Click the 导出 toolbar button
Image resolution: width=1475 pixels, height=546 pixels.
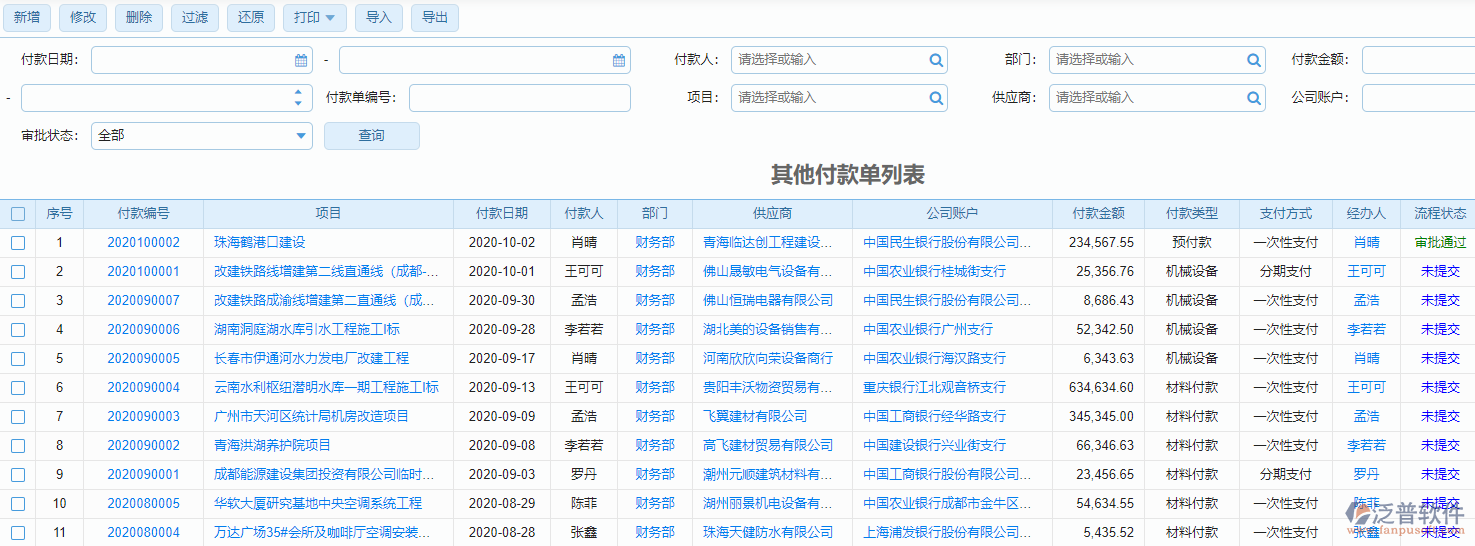click(x=434, y=17)
